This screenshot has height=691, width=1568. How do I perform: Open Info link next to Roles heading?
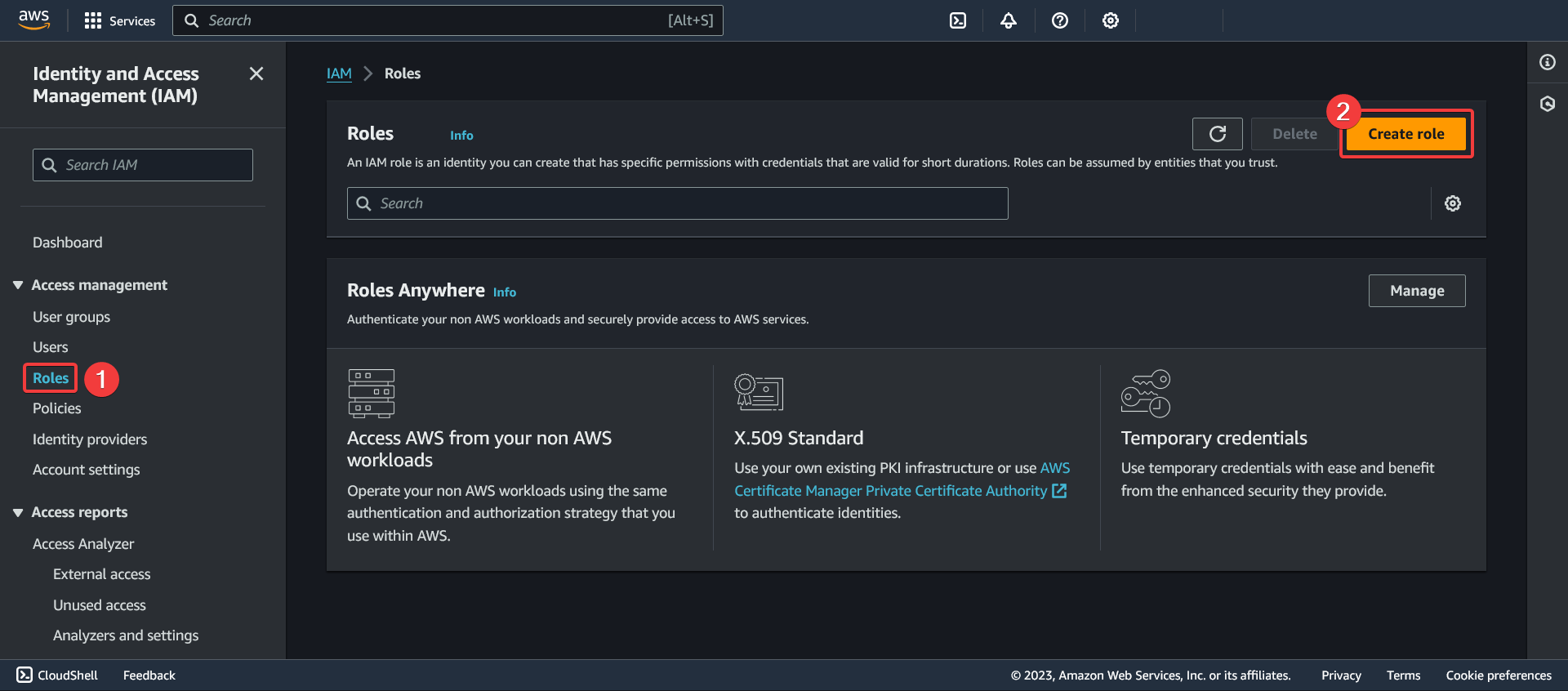click(461, 136)
